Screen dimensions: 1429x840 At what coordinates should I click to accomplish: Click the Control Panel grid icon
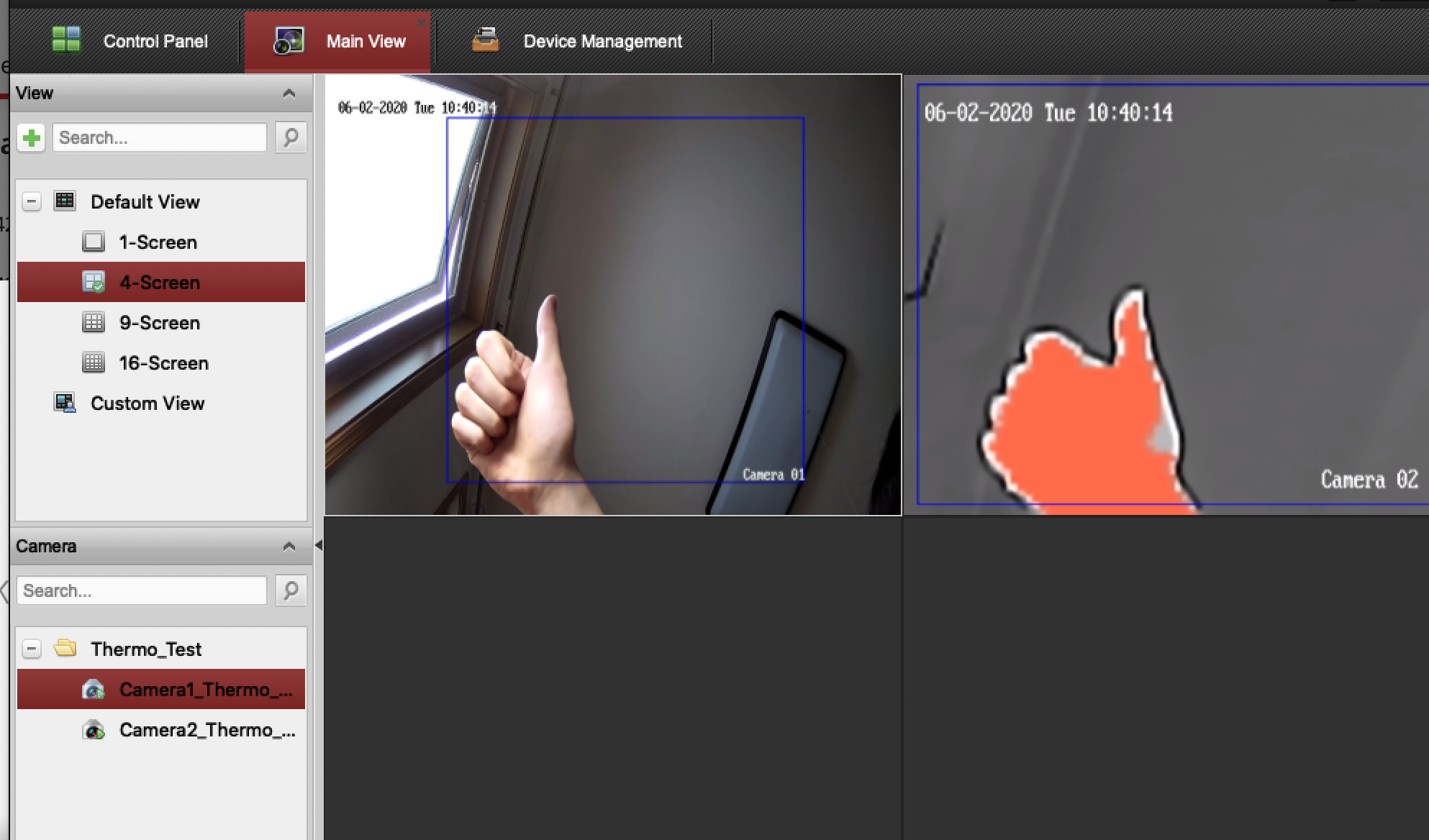pos(67,40)
